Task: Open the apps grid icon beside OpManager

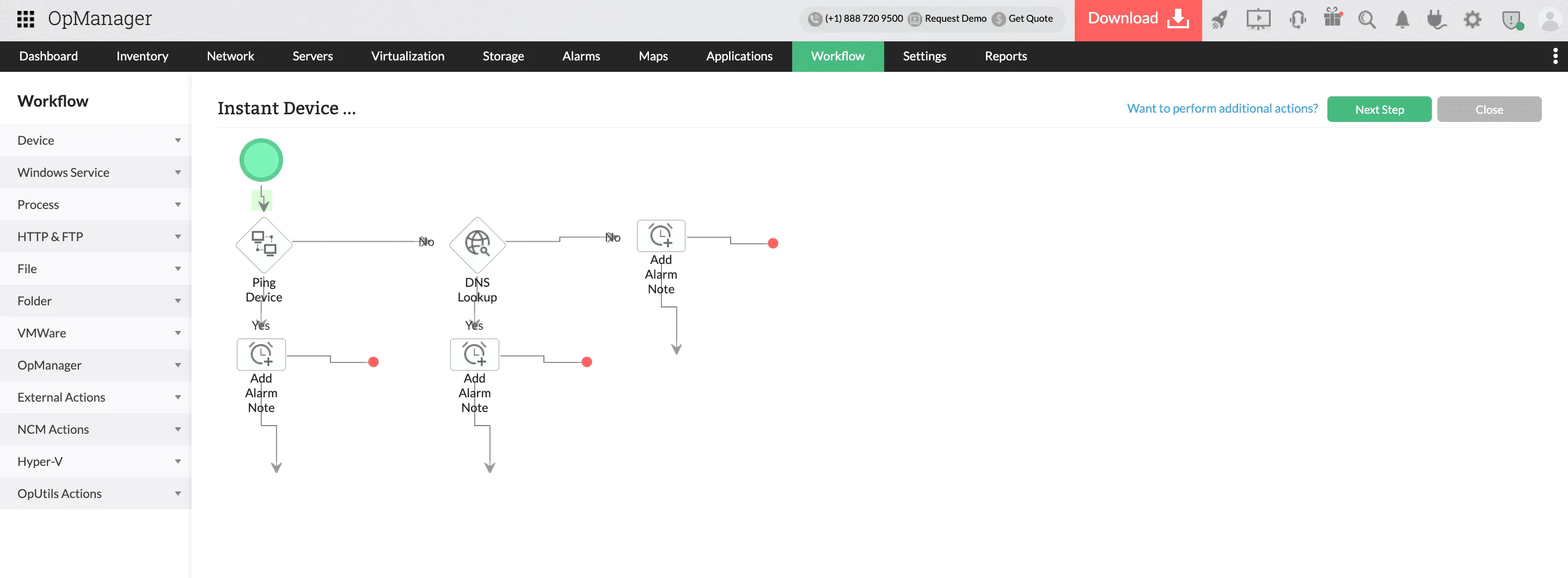Action: tap(26, 20)
